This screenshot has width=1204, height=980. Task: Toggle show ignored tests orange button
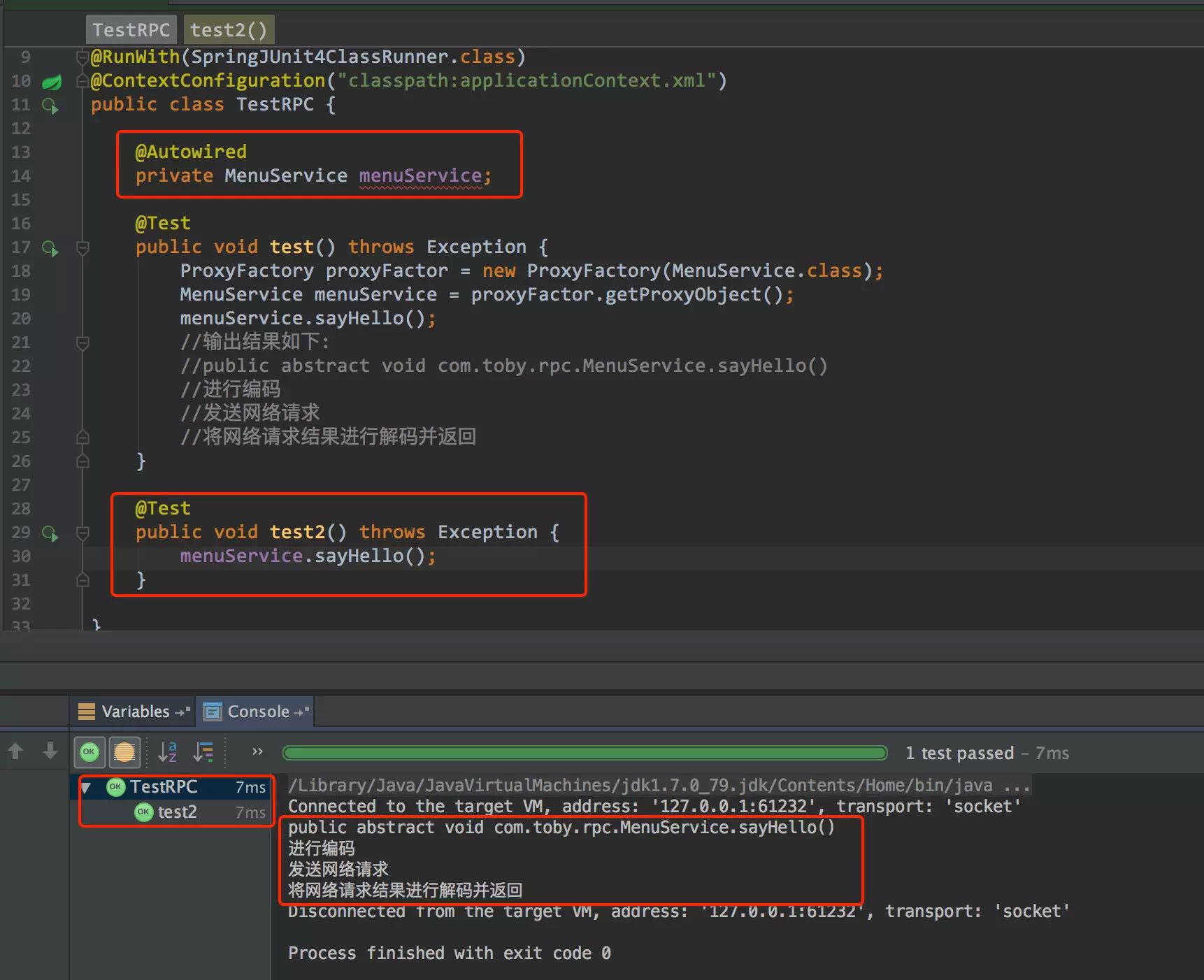click(124, 752)
